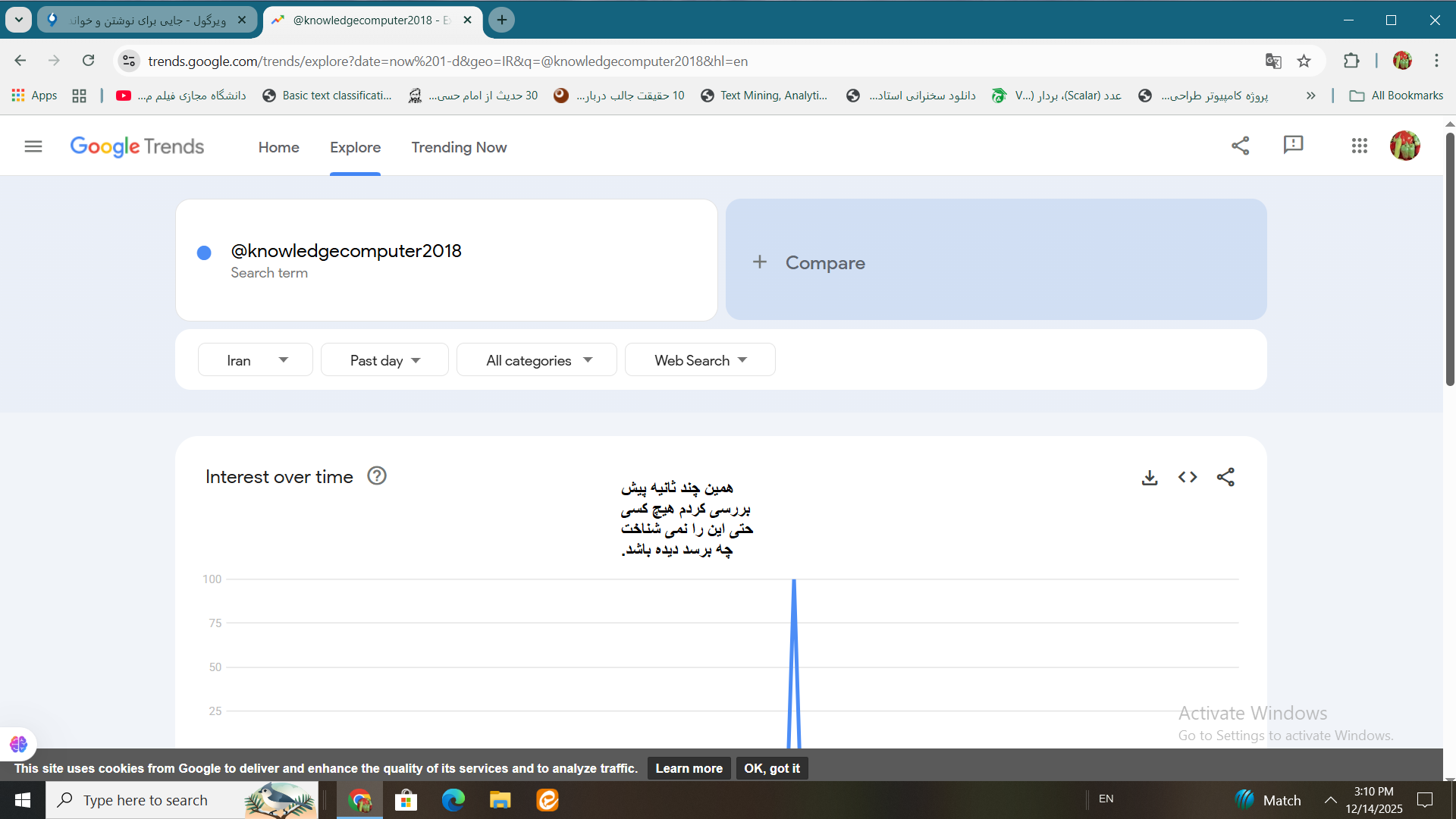Go to the Trending Now tab
The image size is (1456, 819).
pos(459,147)
